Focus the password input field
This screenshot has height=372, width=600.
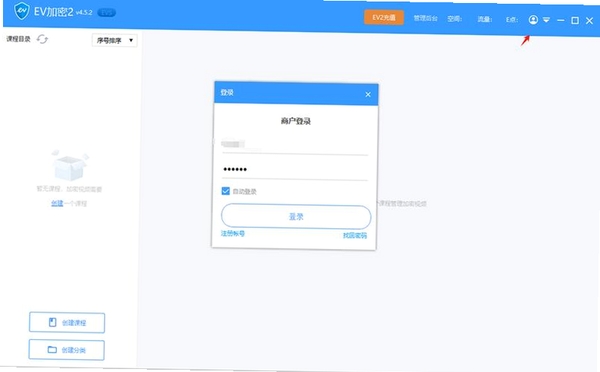pos(295,170)
